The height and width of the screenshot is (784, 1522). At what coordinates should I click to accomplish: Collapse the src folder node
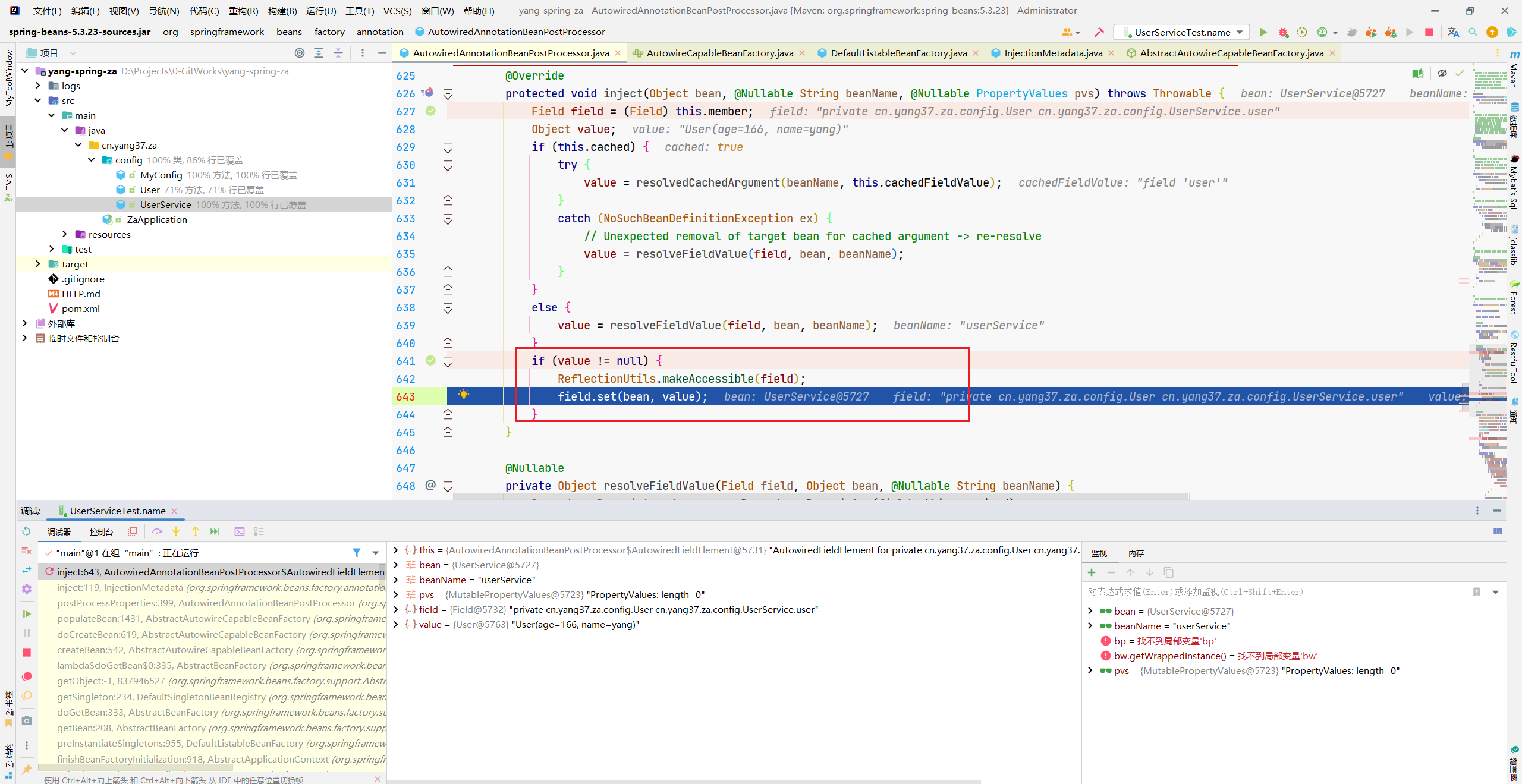(x=38, y=100)
